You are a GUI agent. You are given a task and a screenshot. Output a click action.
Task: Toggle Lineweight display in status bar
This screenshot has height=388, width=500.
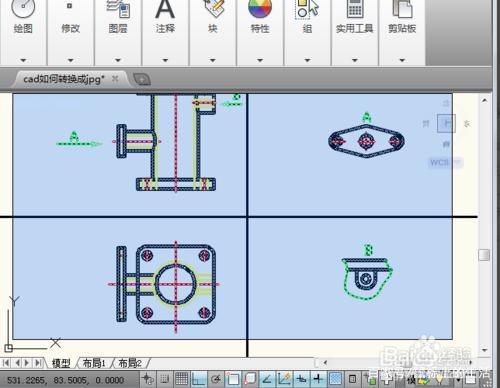318,379
